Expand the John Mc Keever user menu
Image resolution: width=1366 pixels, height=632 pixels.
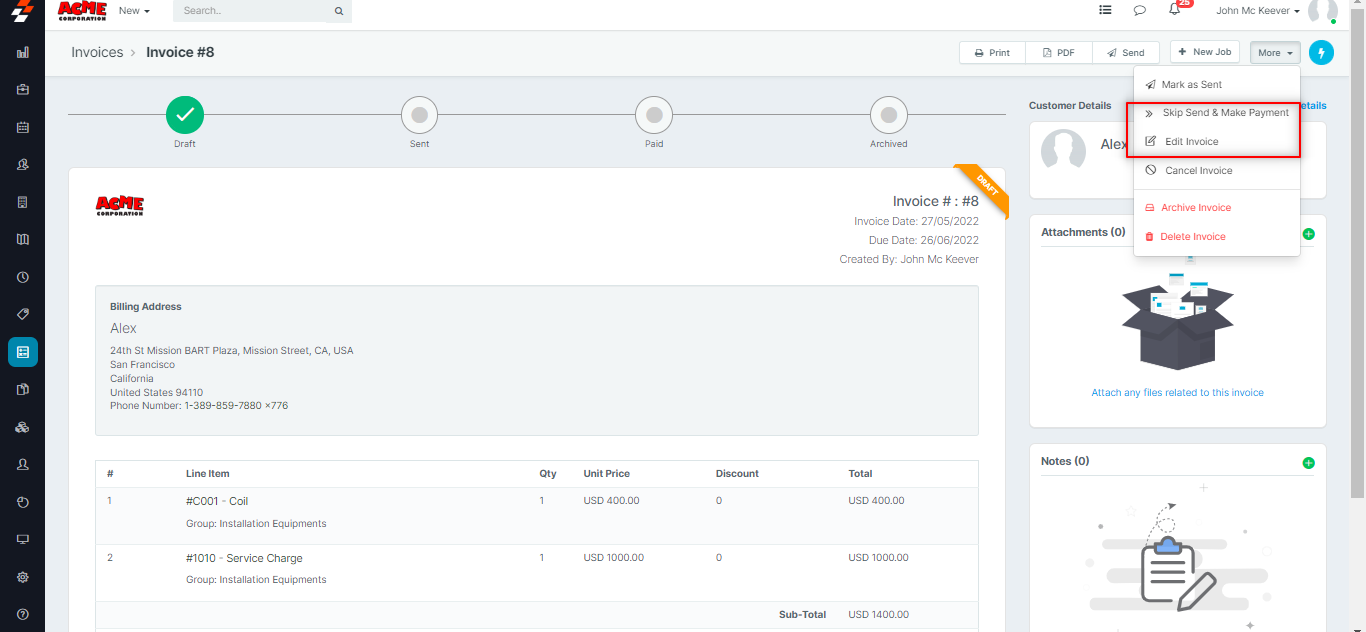(1258, 10)
